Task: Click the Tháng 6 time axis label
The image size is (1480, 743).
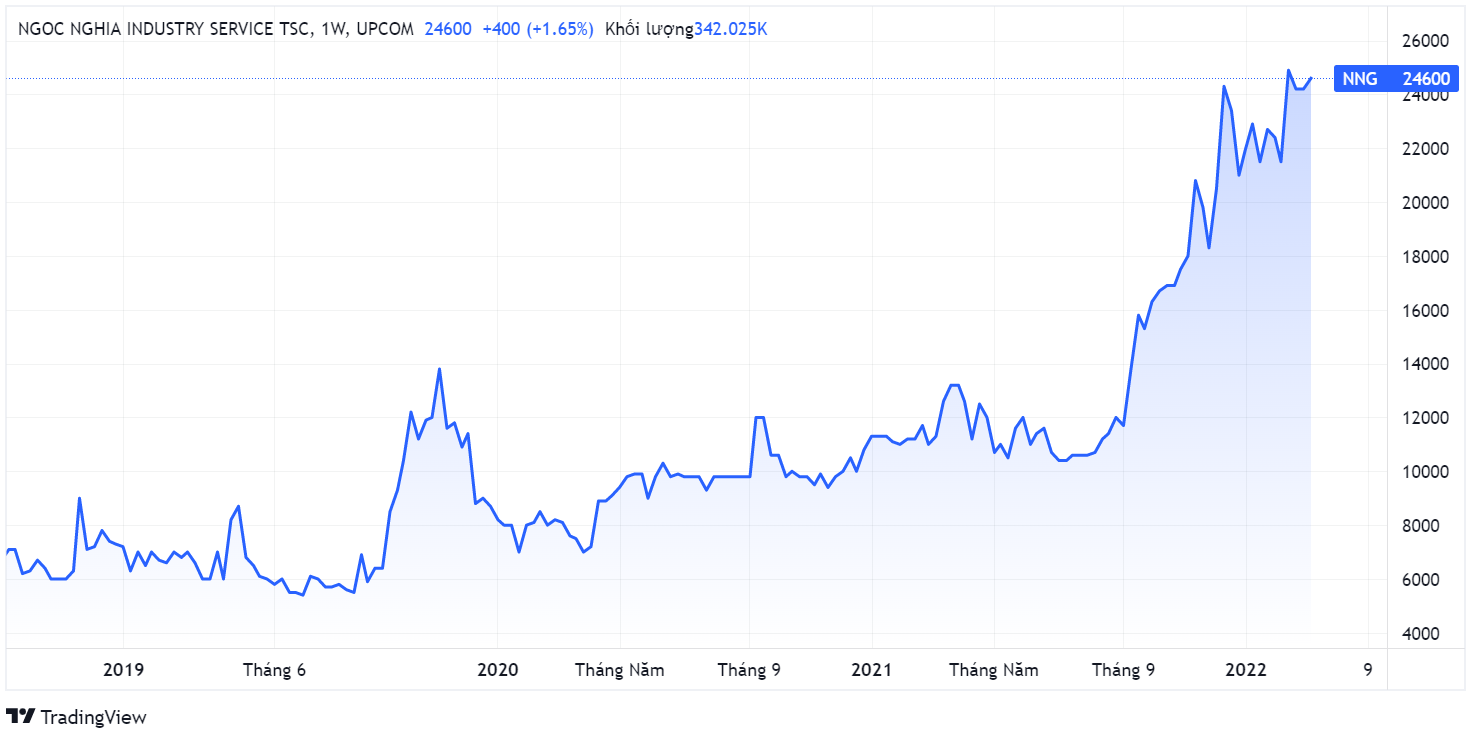Action: pos(274,670)
